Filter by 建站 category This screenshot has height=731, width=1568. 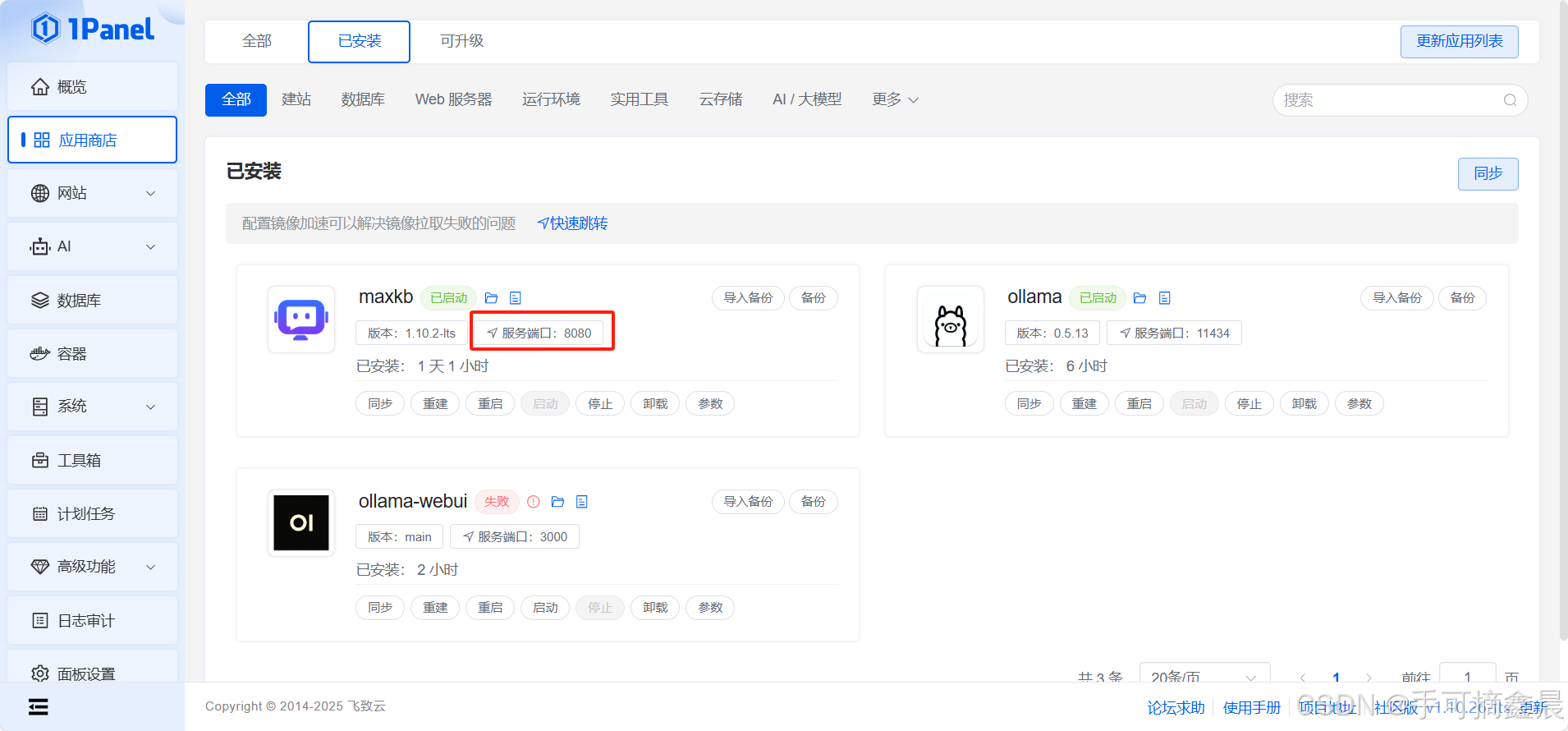click(296, 100)
